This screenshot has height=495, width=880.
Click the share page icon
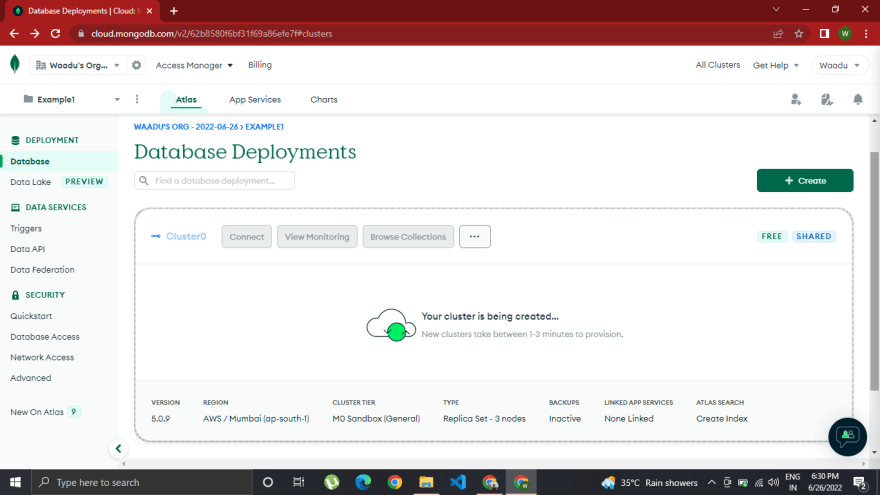pos(778,34)
